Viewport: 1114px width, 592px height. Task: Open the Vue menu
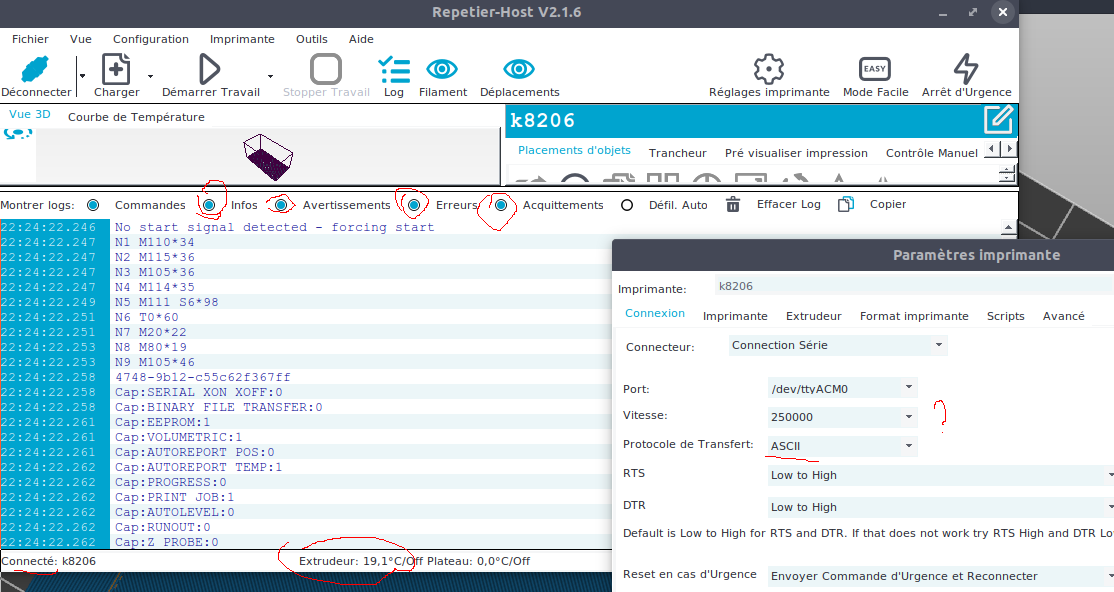(x=80, y=39)
